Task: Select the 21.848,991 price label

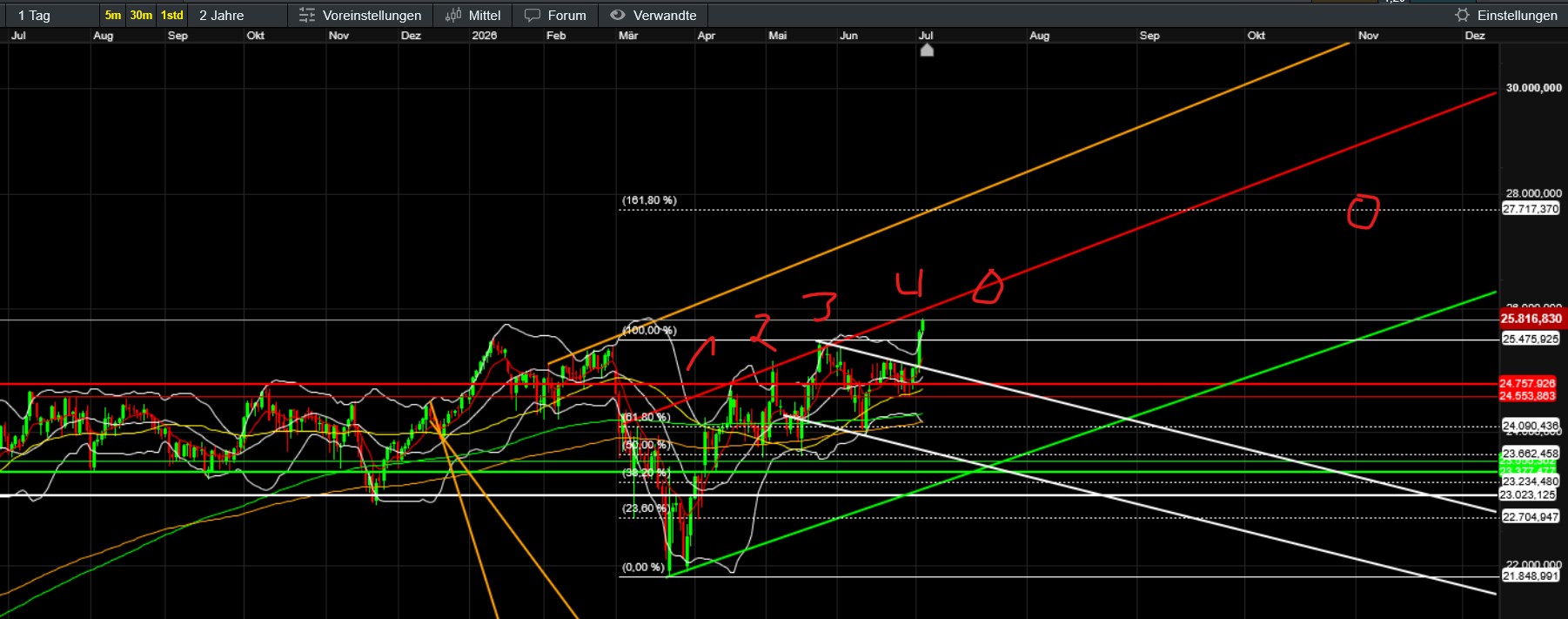Action: [x=1531, y=576]
